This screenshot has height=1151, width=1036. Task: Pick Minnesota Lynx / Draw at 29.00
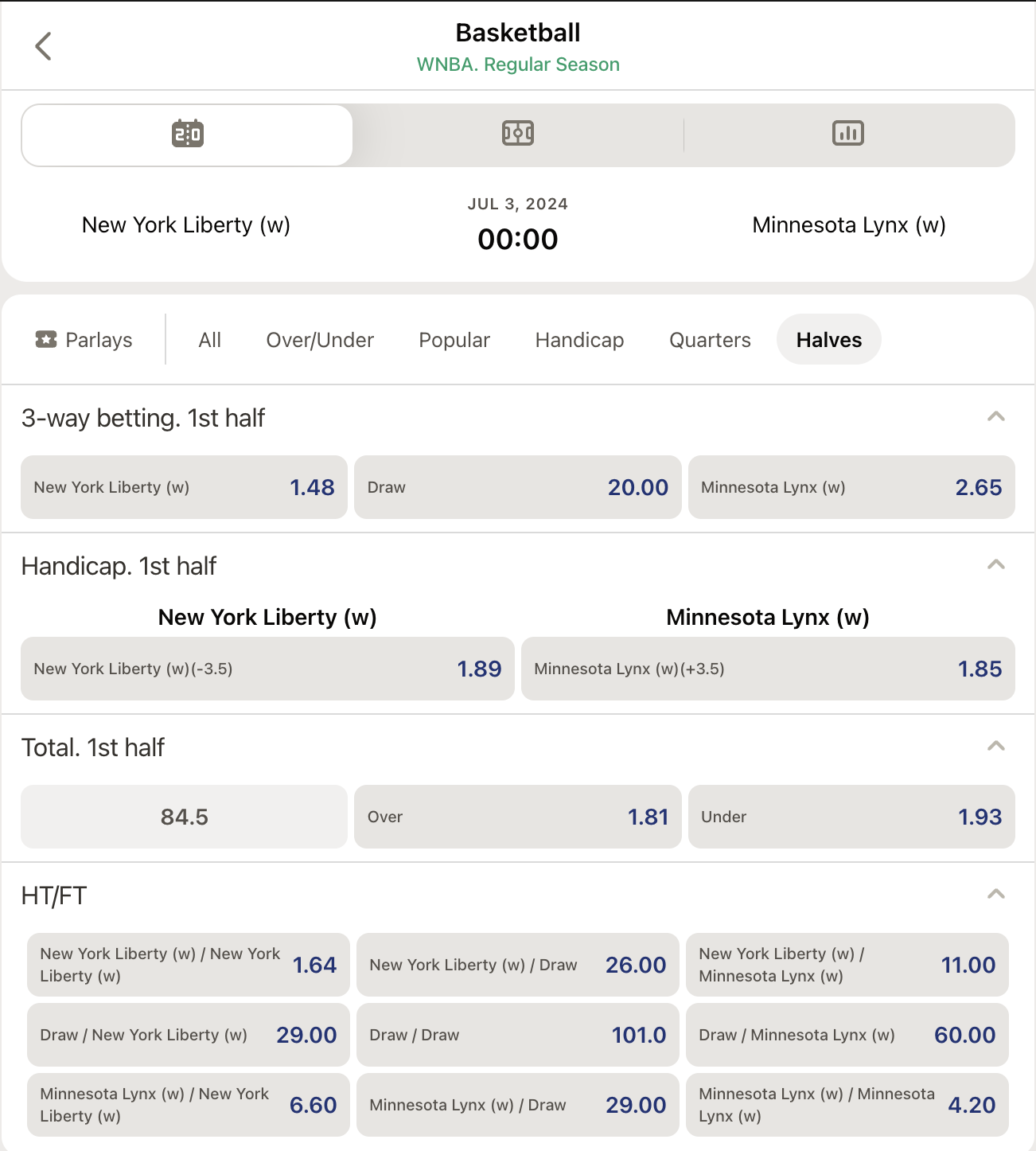[518, 1105]
